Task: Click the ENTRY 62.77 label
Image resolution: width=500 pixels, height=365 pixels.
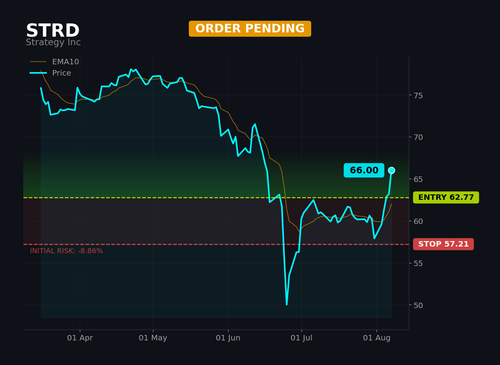Action: [446, 197]
